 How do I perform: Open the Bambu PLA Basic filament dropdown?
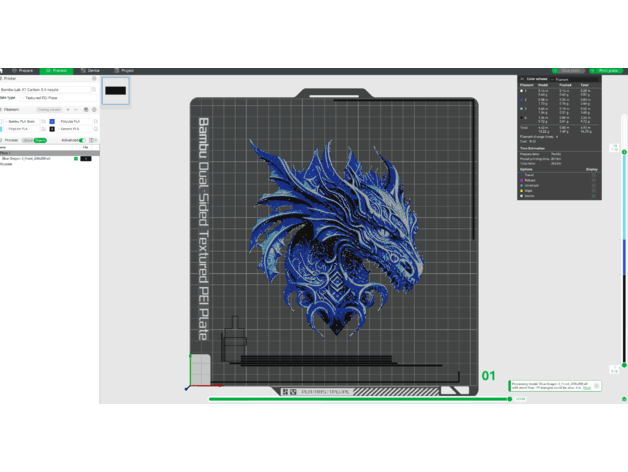click(x=22, y=121)
